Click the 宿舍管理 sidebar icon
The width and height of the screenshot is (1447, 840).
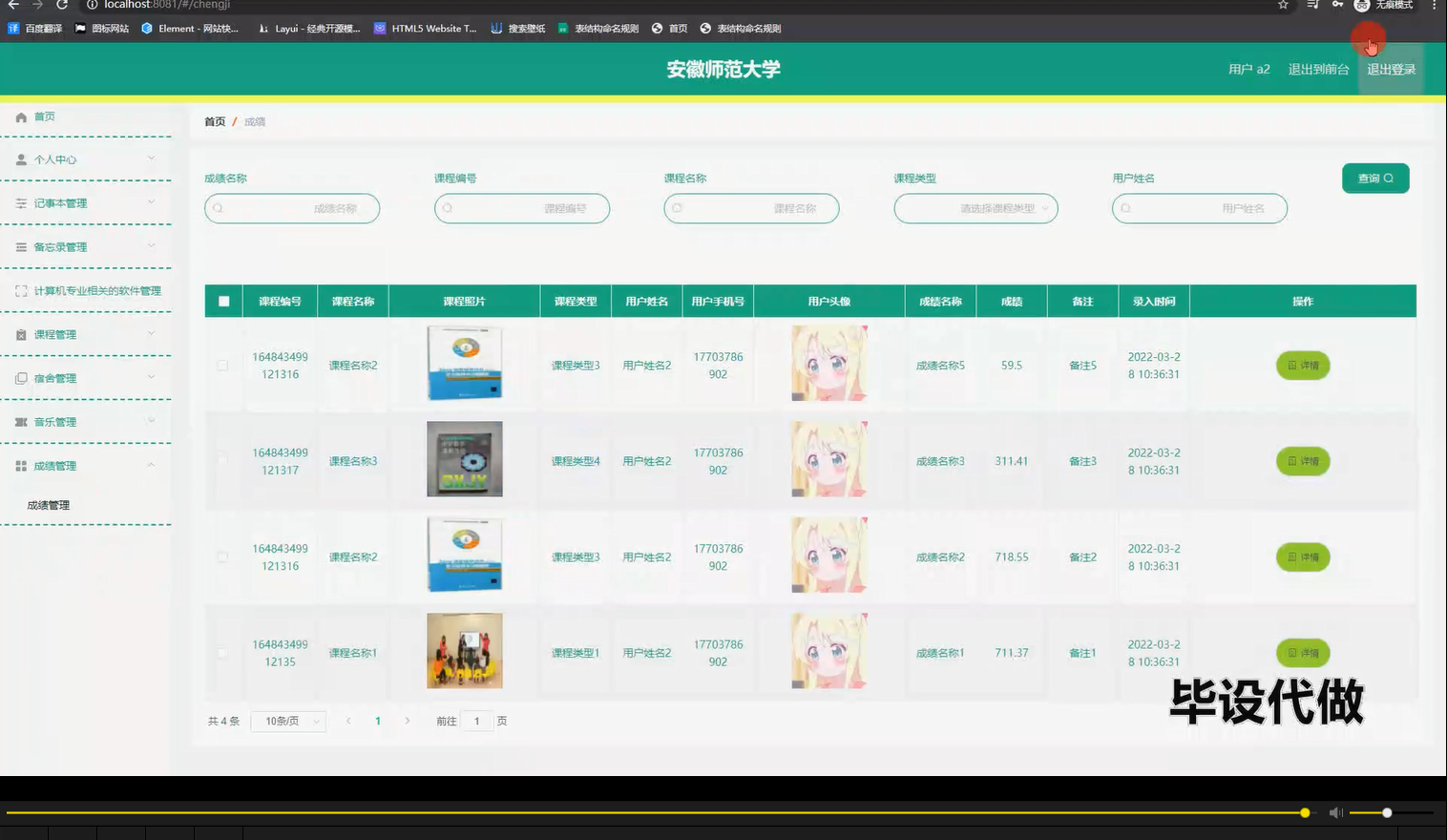21,377
